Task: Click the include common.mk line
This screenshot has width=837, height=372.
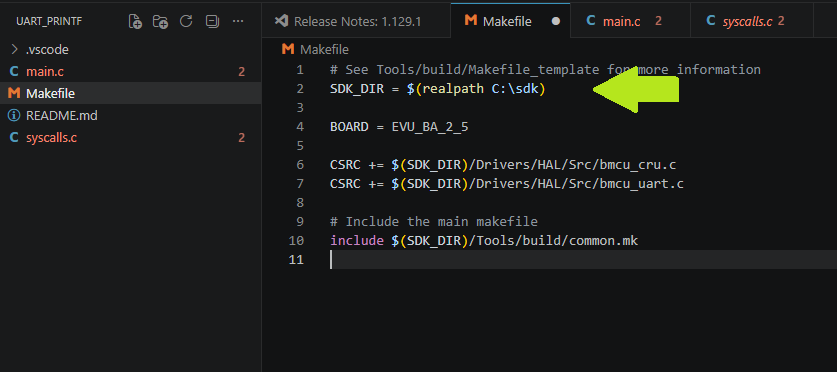Action: (x=484, y=241)
